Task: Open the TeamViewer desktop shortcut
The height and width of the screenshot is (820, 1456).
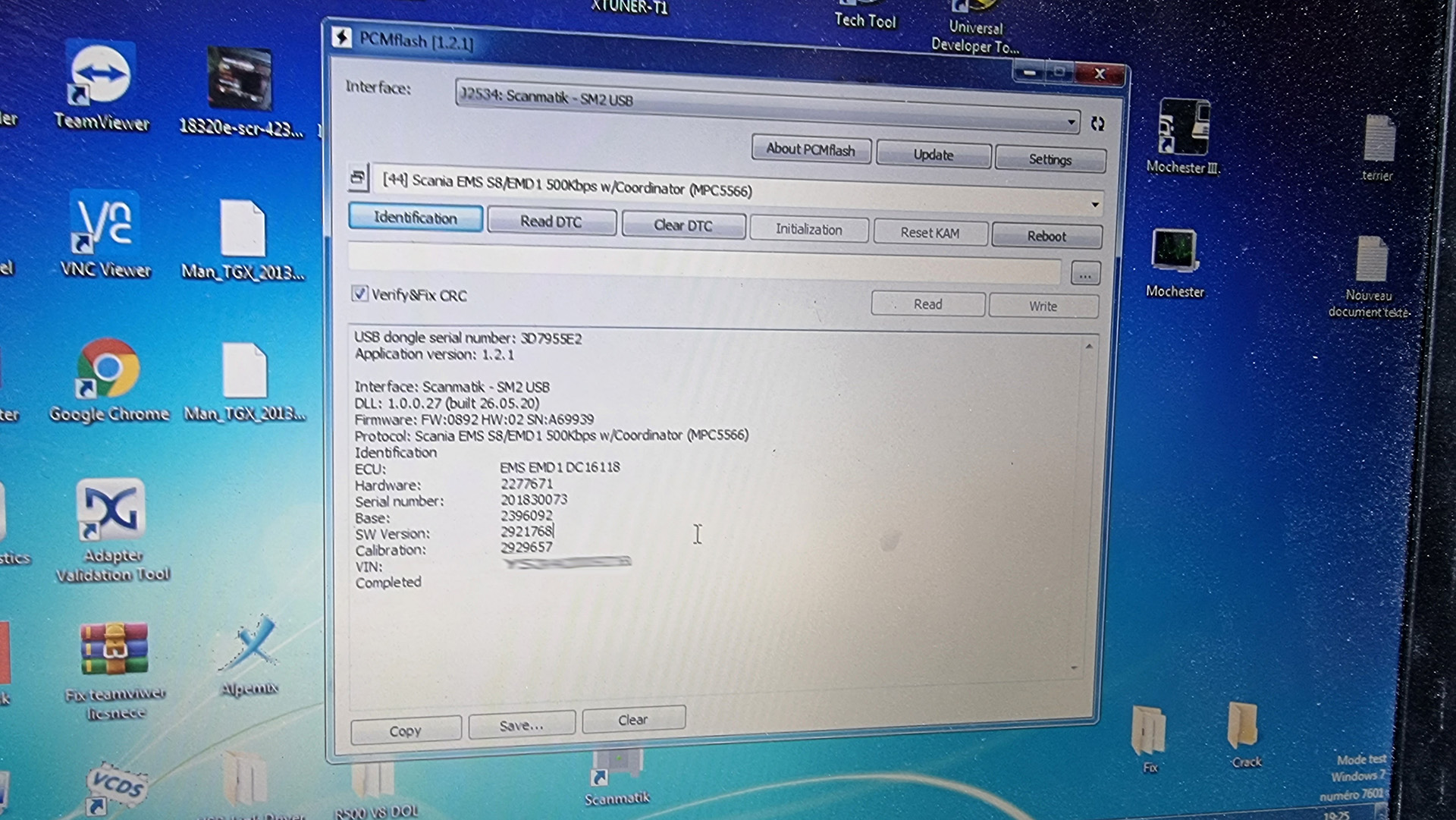Action: pyautogui.click(x=101, y=87)
